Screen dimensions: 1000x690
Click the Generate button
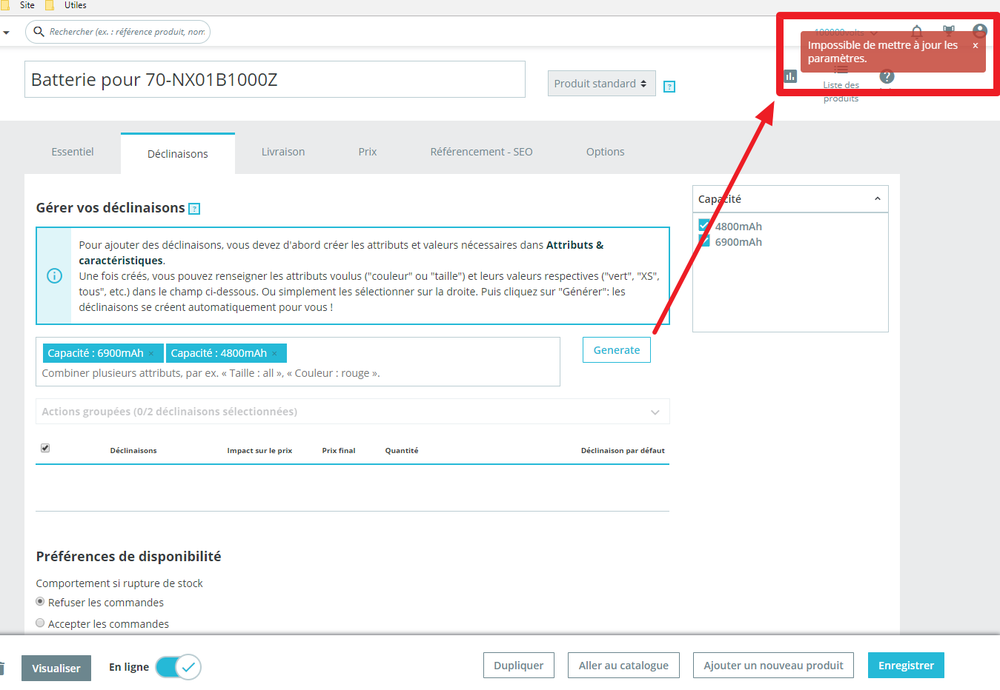coord(617,350)
